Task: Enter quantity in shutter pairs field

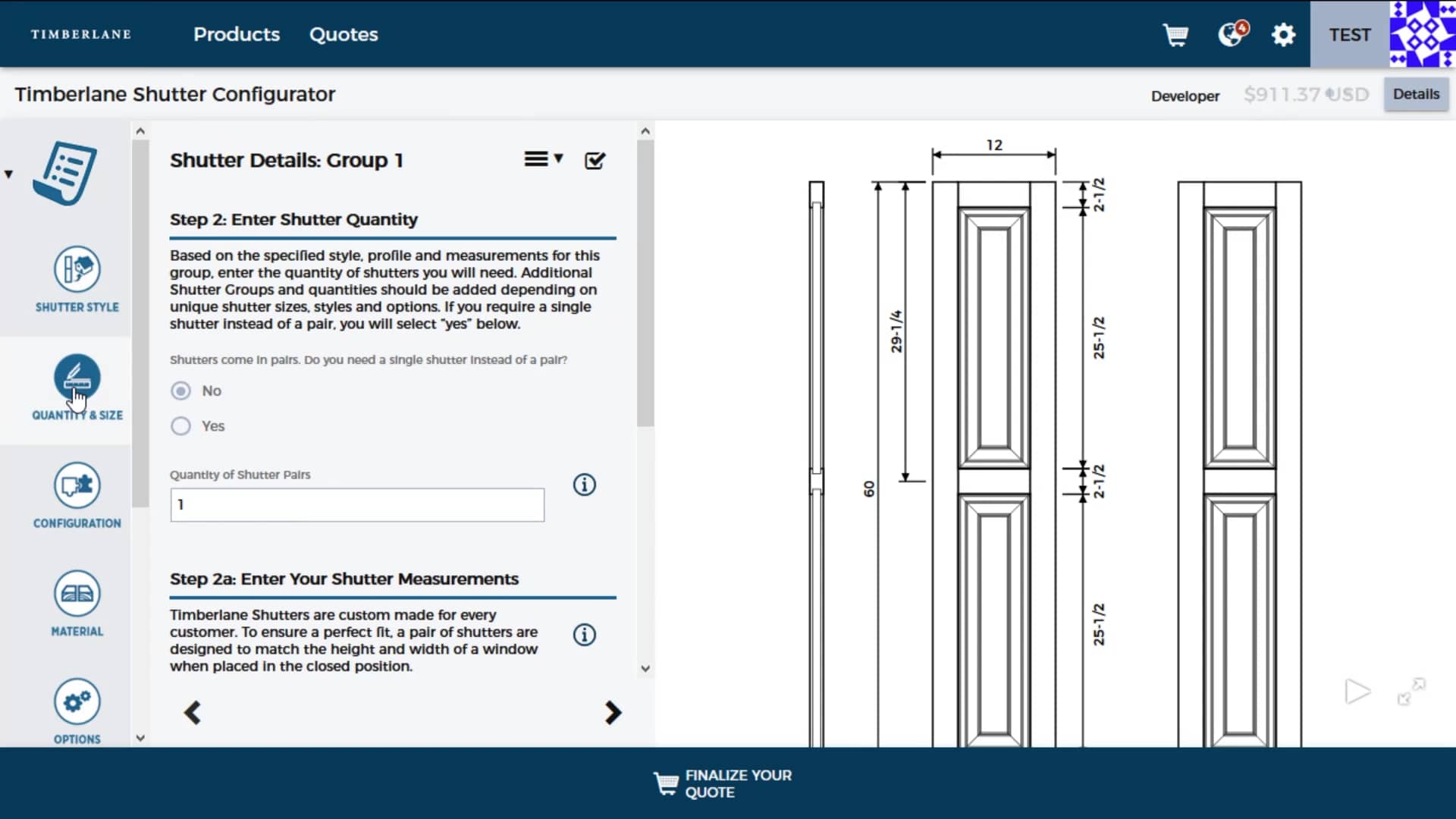Action: (357, 504)
